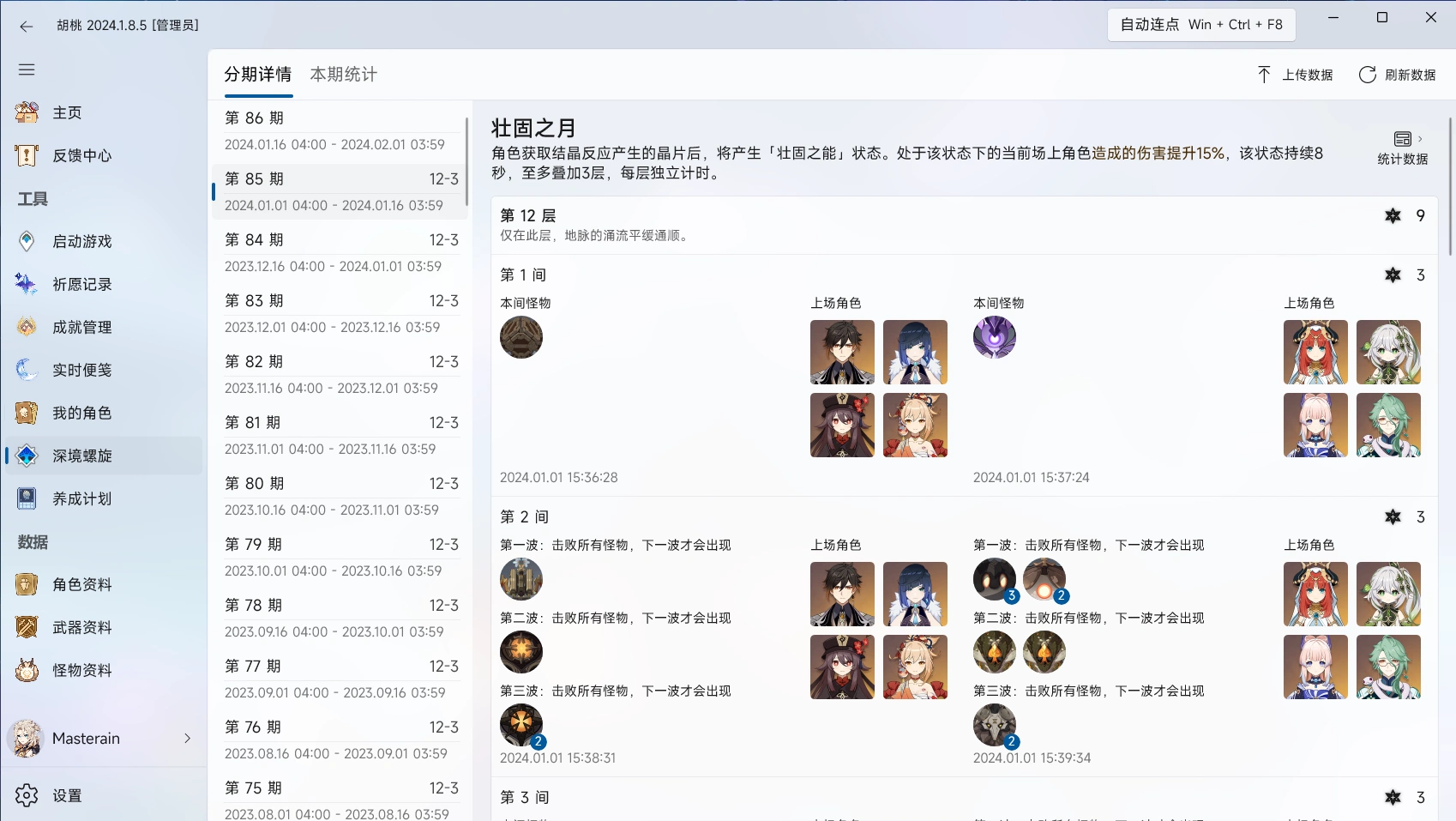Viewport: 1456px width, 821px height.
Task: Open 成就管理 achievement management
Action: click(103, 327)
